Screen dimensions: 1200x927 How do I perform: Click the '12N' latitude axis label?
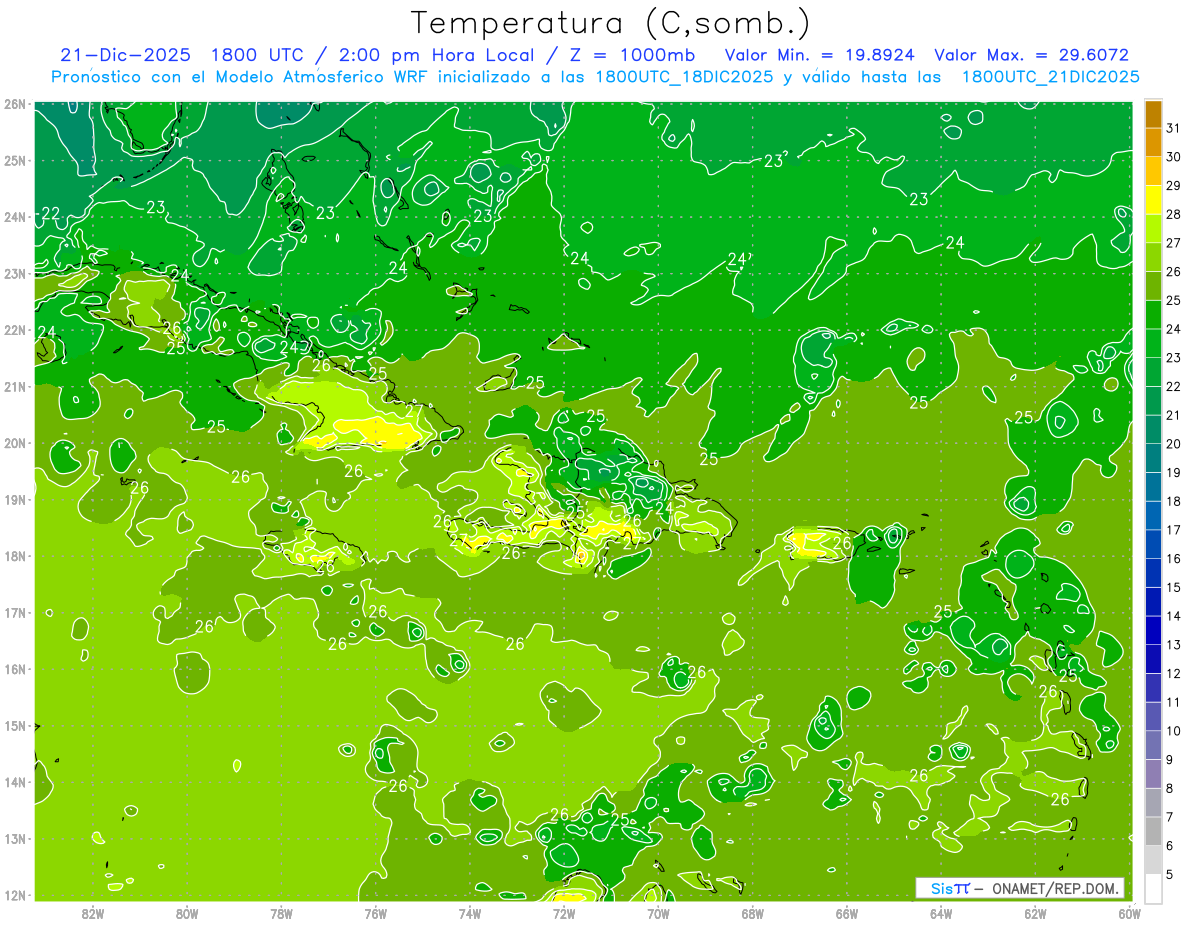[x=15, y=894]
